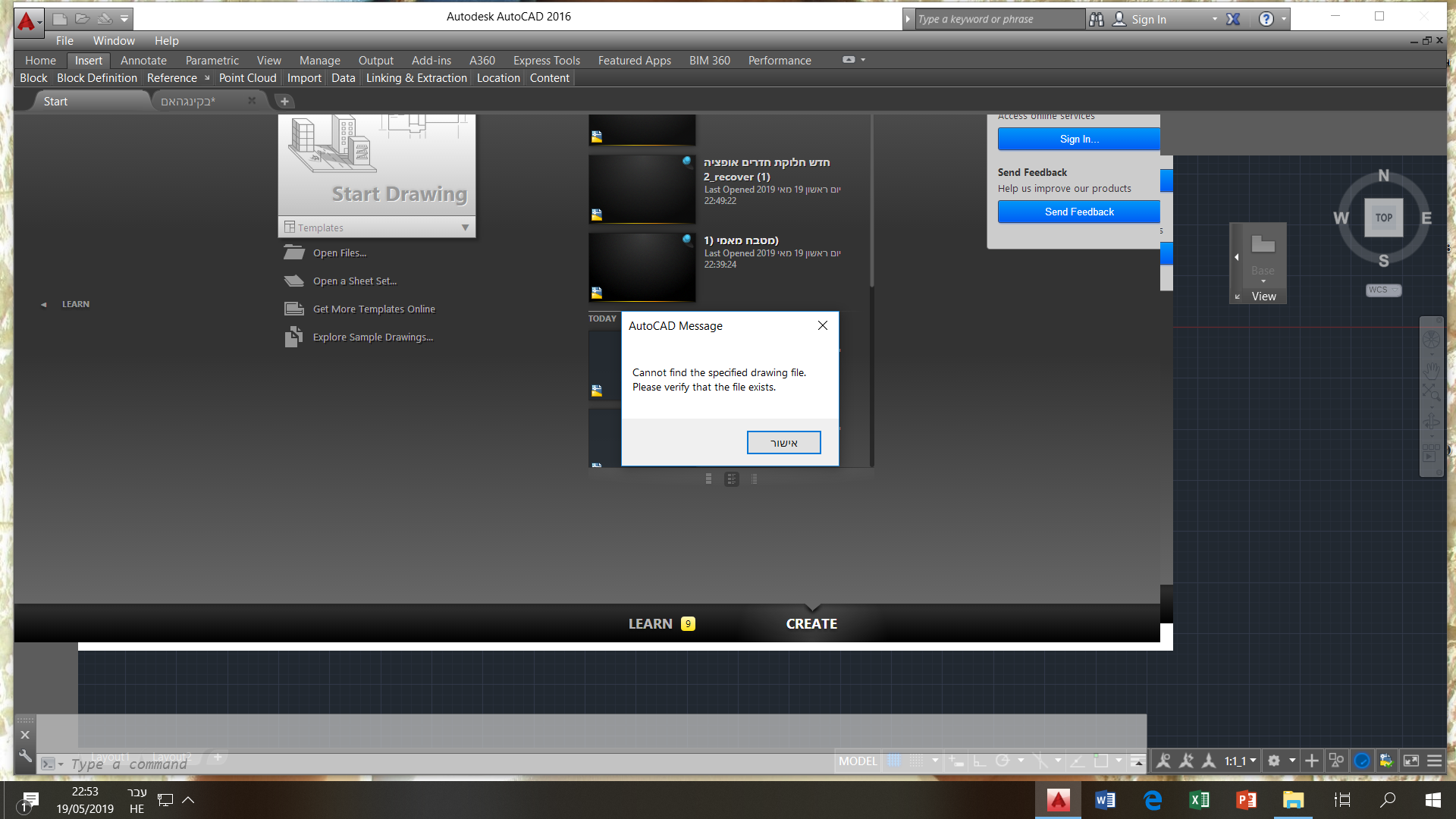Open the Home ribbon tab
The width and height of the screenshot is (1456, 819).
(x=40, y=61)
